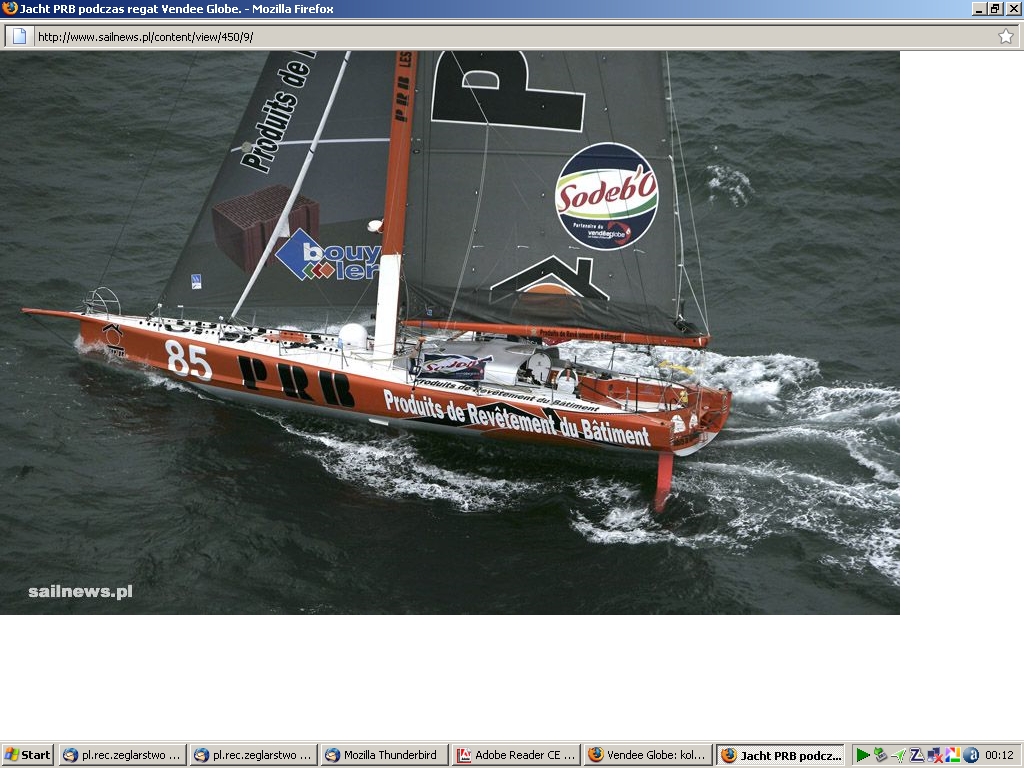Switch to the first pl.rec.zeglarstwo taskbar window

click(123, 755)
